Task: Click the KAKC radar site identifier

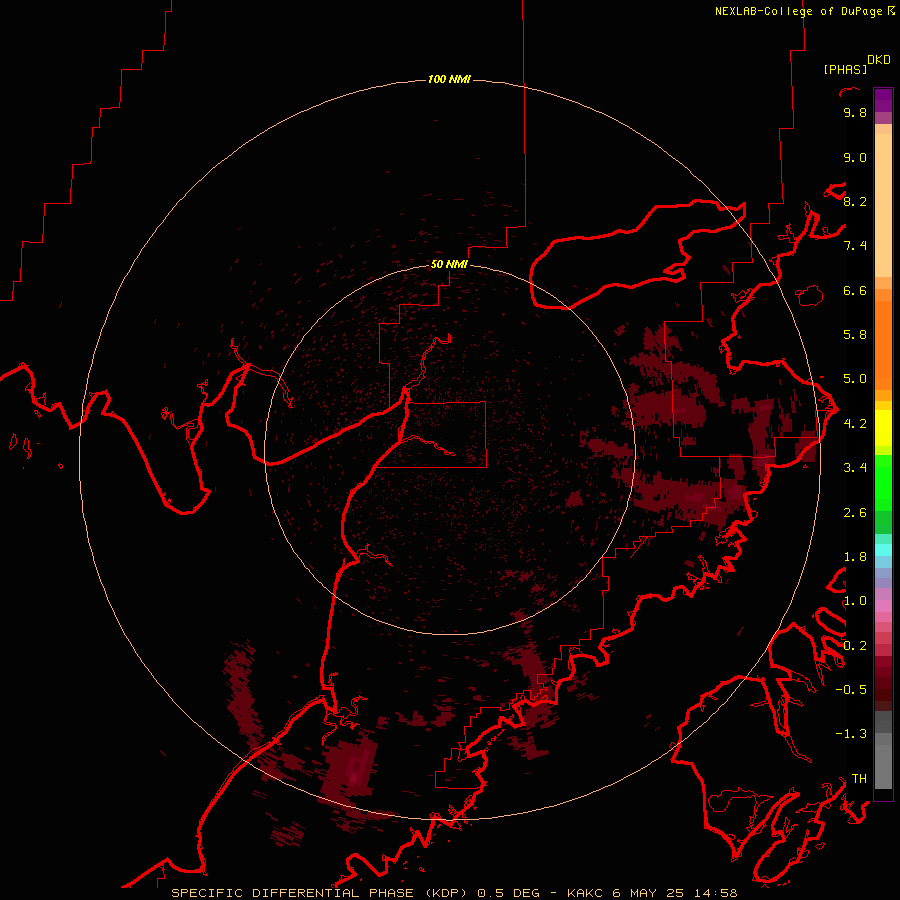Action: 586,893
